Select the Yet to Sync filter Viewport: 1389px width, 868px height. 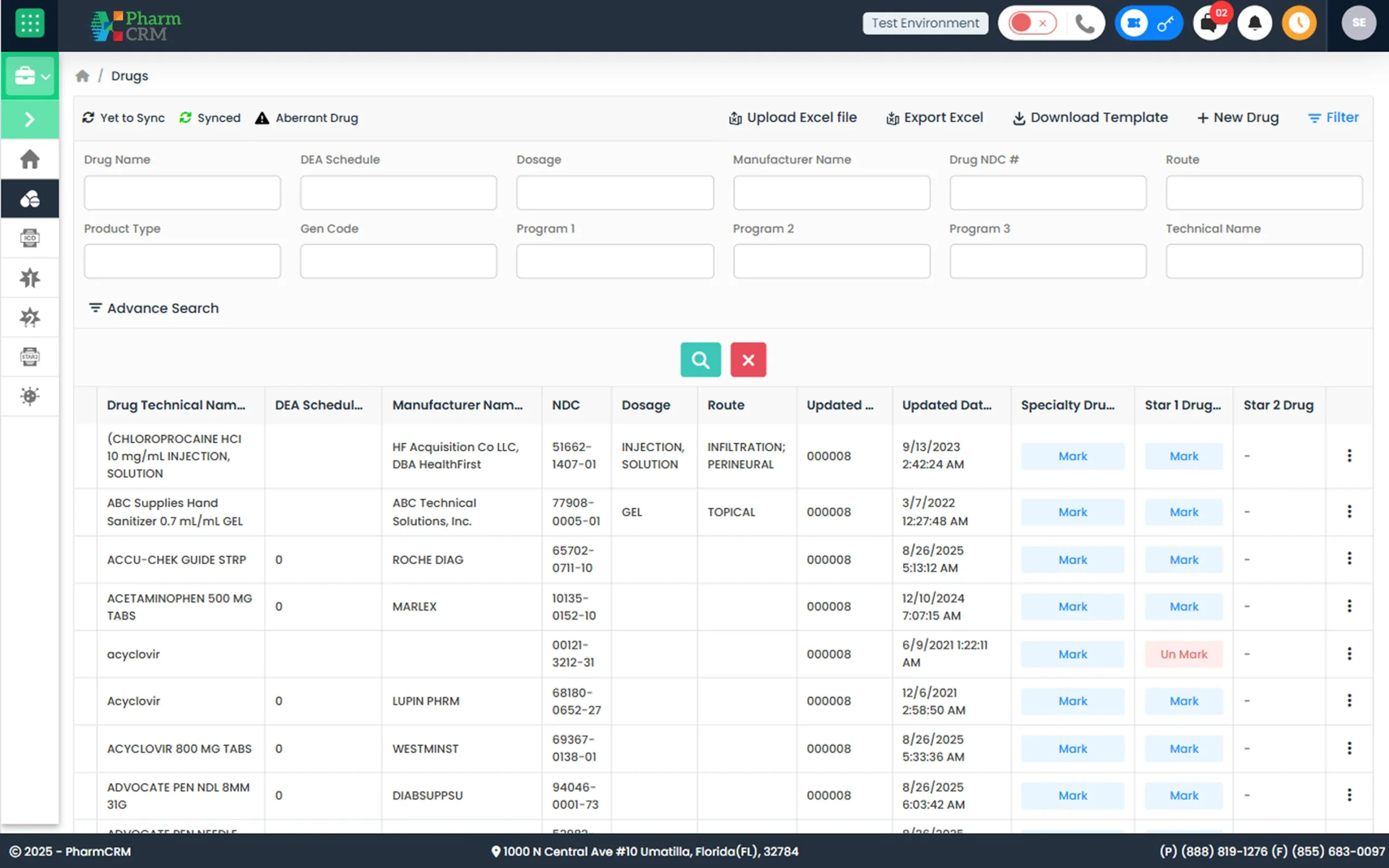click(123, 118)
